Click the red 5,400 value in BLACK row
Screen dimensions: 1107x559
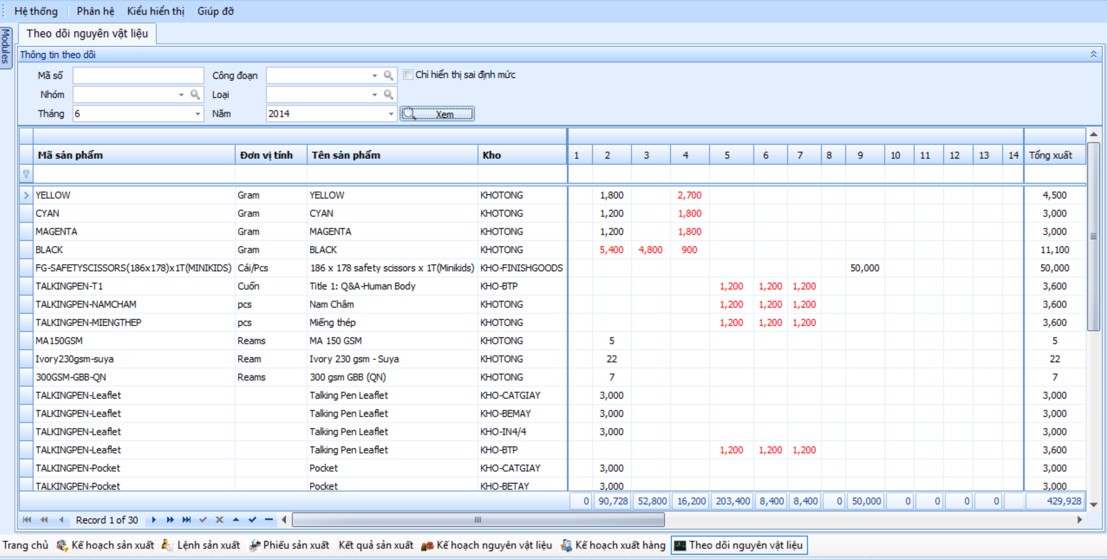pyautogui.click(x=612, y=250)
